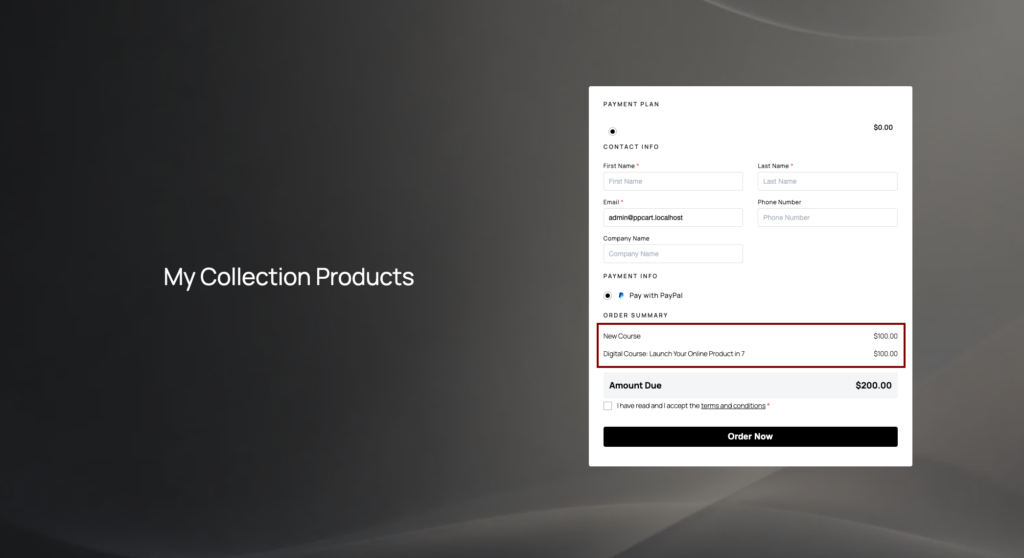
Task: Click the My Collection Products heading
Action: (289, 277)
